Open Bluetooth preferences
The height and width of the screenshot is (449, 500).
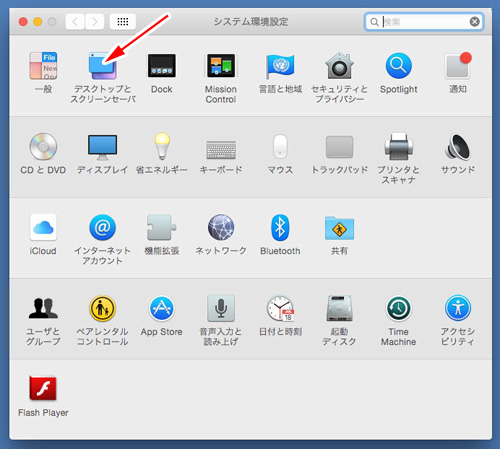[x=280, y=227]
